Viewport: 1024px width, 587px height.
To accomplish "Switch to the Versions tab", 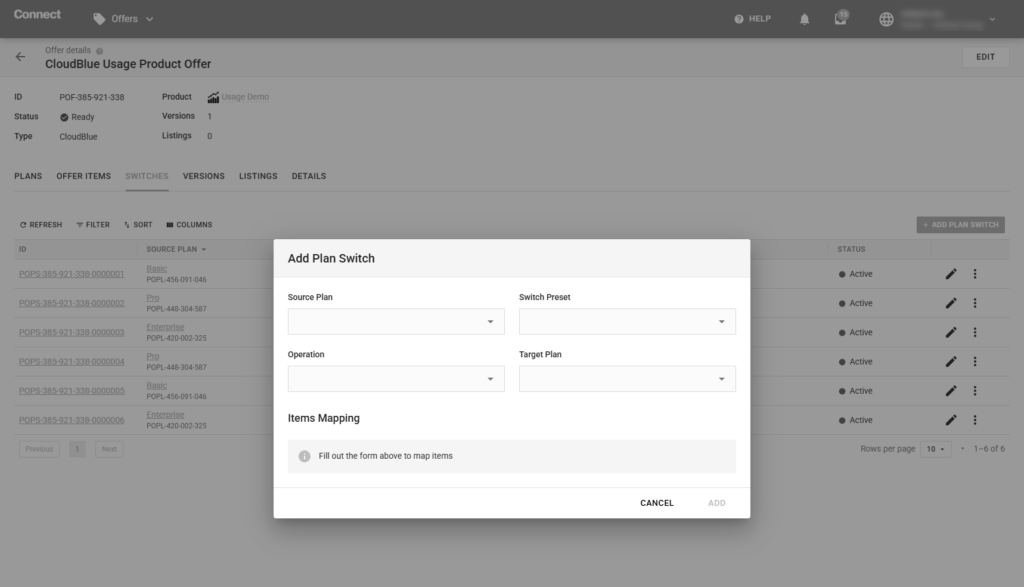I will 203,176.
